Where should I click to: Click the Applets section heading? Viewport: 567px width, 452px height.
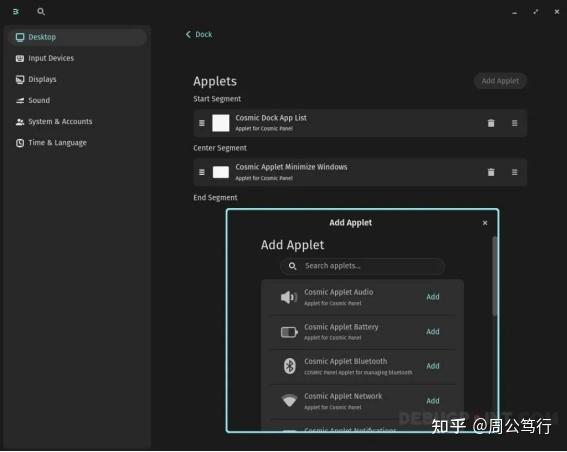(x=215, y=81)
